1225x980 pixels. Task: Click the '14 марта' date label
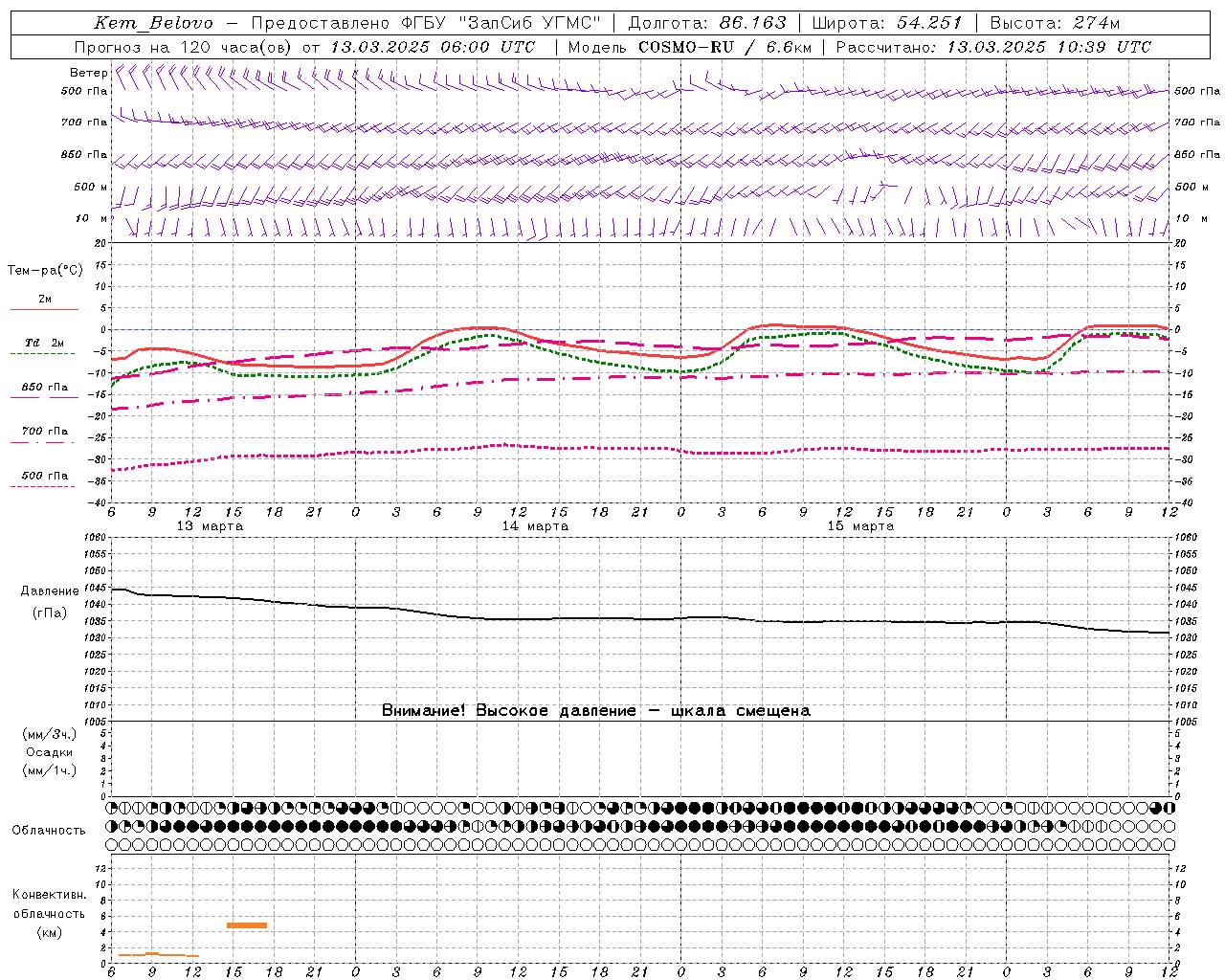tap(535, 526)
